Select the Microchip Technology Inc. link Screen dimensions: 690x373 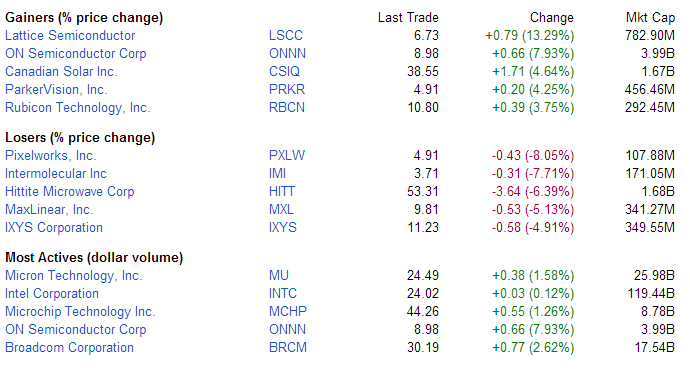80,311
